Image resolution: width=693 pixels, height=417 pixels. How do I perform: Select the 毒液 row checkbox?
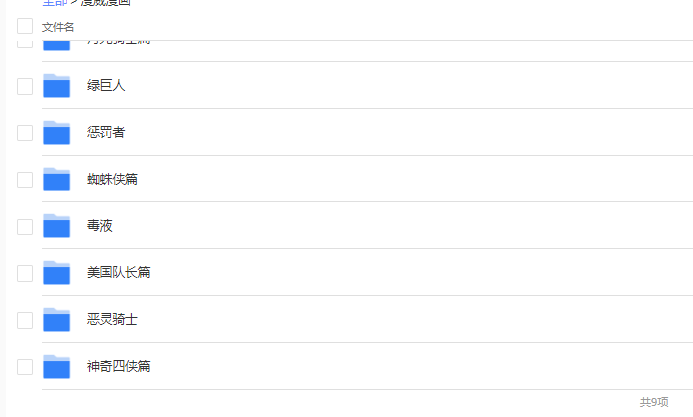tap(25, 226)
